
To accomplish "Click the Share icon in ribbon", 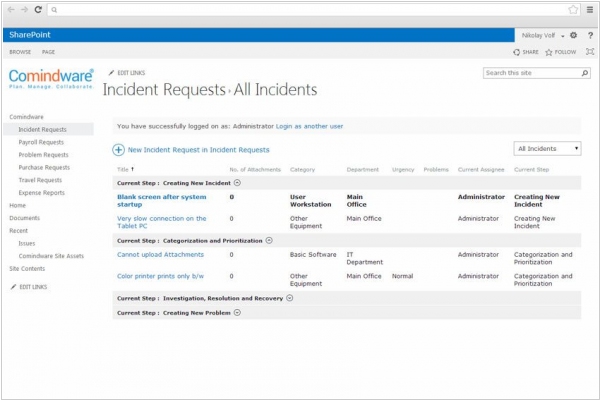I will [516, 51].
